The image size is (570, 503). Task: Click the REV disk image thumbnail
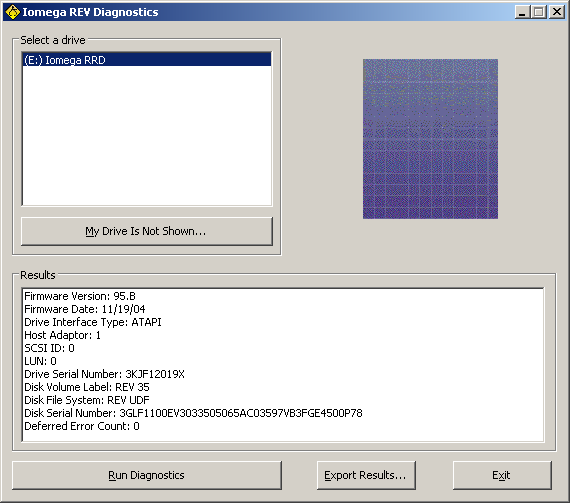coord(430,139)
